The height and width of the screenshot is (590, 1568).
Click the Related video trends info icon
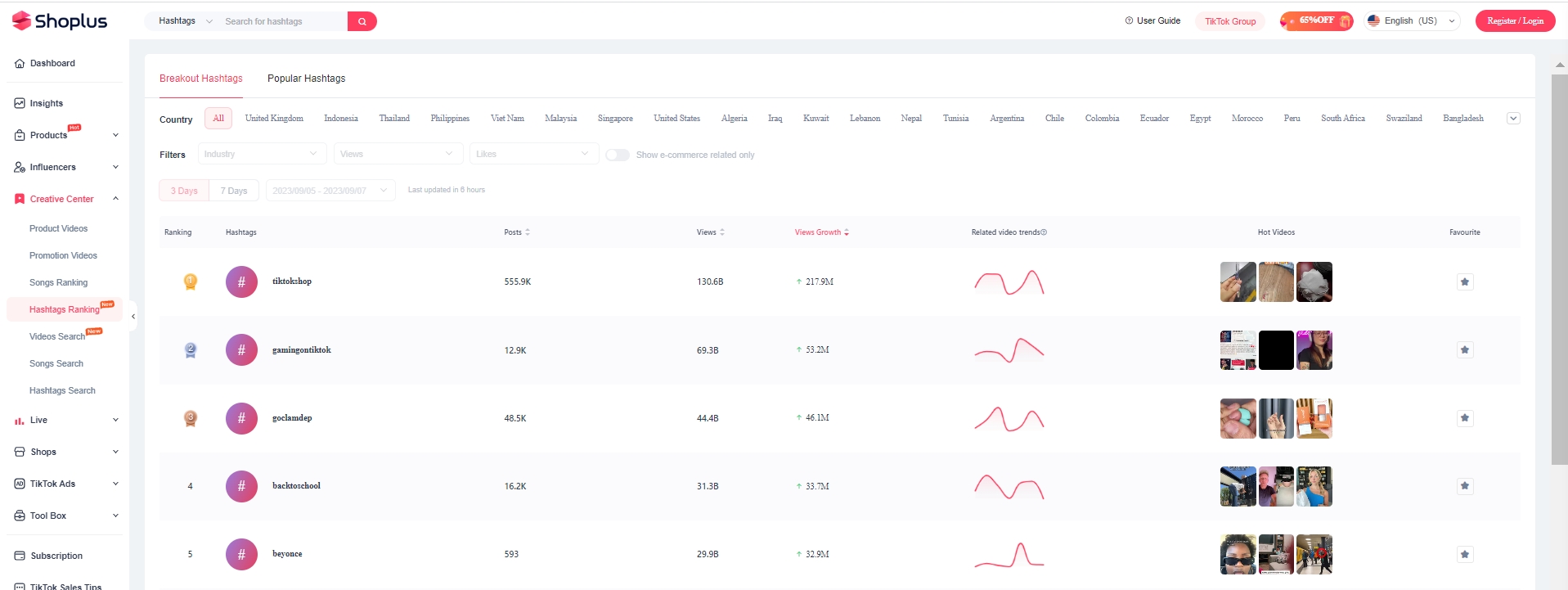pyautogui.click(x=1044, y=232)
